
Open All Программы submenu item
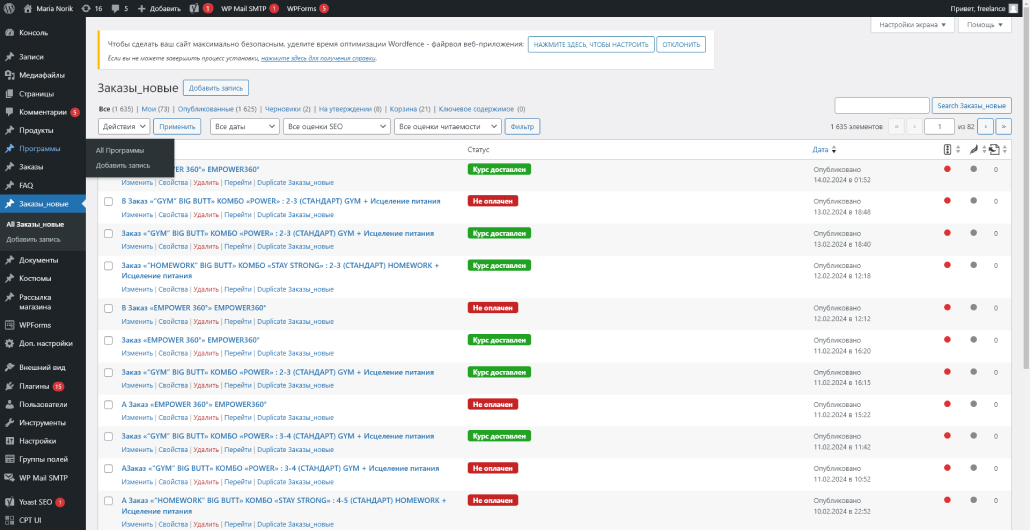pyautogui.click(x=120, y=150)
